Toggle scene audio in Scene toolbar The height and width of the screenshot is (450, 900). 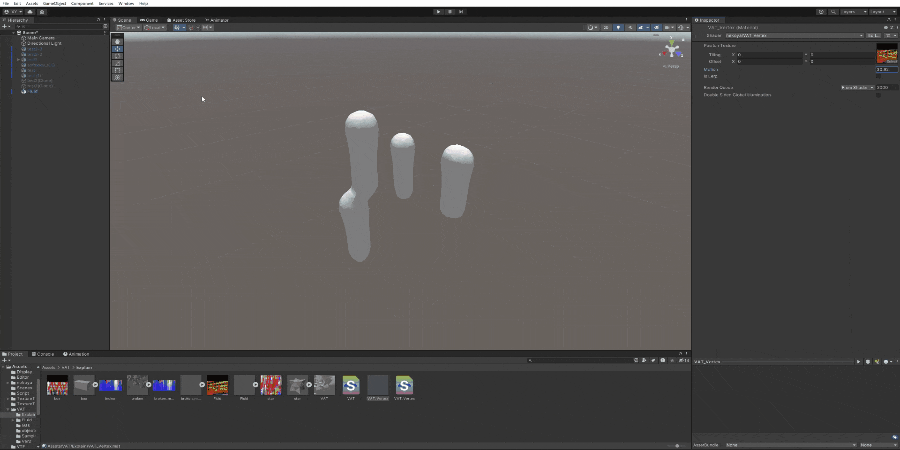pyautogui.click(x=630, y=27)
